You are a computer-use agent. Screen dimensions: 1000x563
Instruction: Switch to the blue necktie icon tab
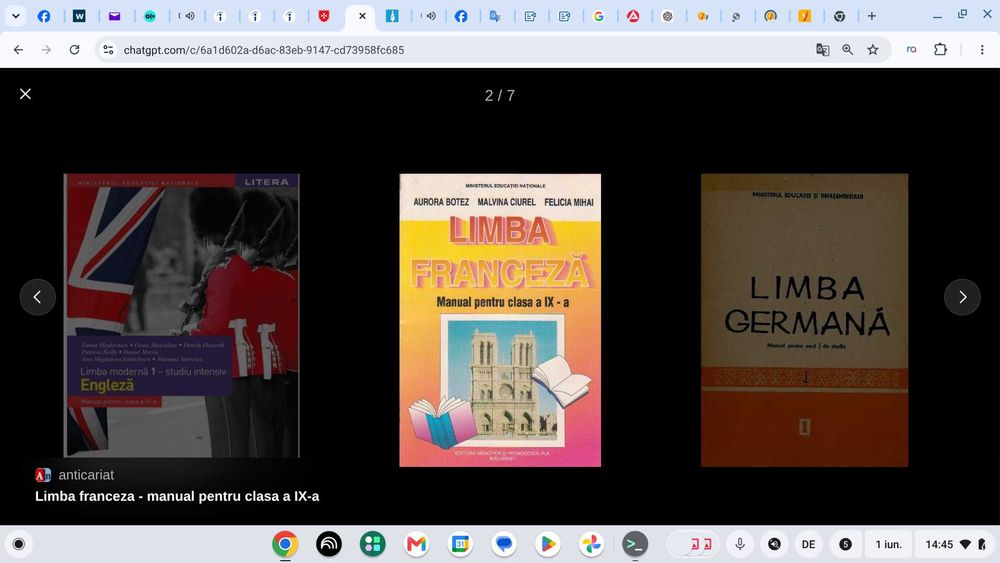[392, 17]
